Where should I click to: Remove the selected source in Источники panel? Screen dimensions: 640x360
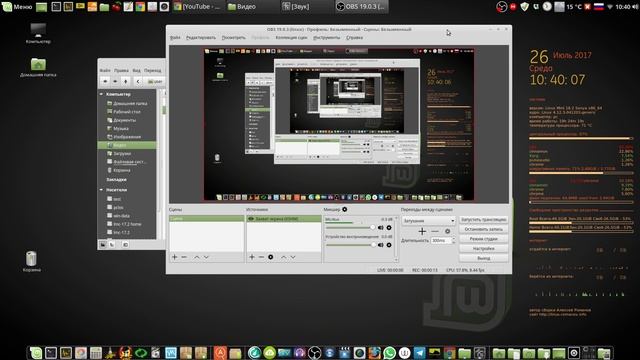tap(261, 257)
